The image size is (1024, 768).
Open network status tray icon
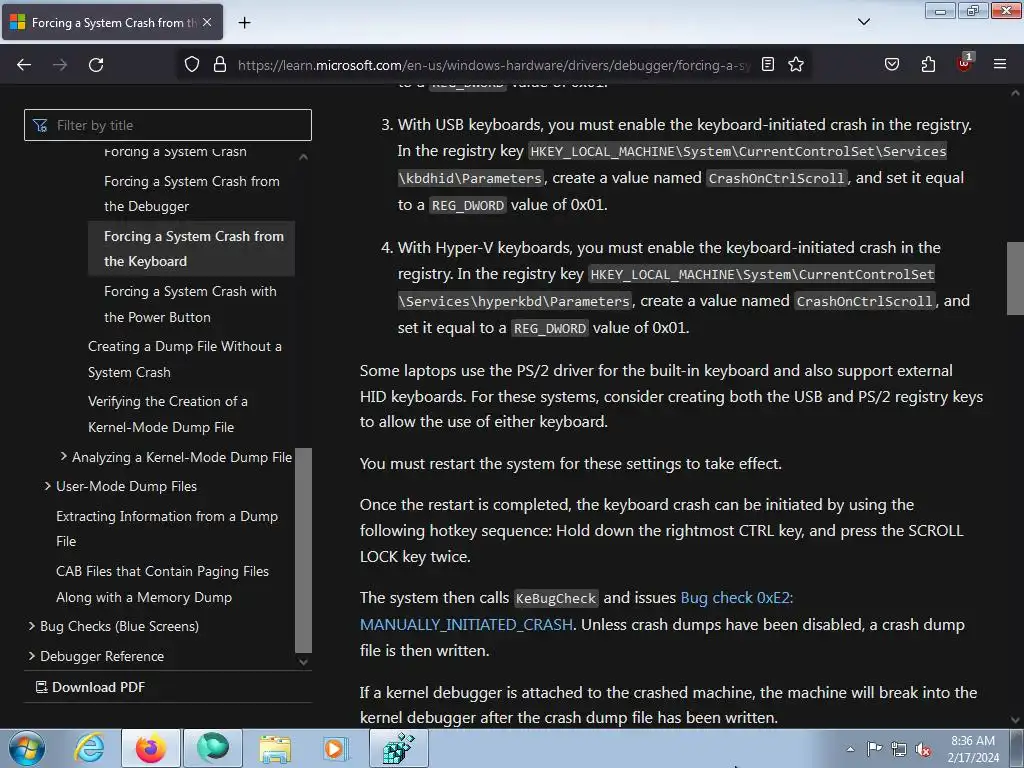[x=899, y=749]
